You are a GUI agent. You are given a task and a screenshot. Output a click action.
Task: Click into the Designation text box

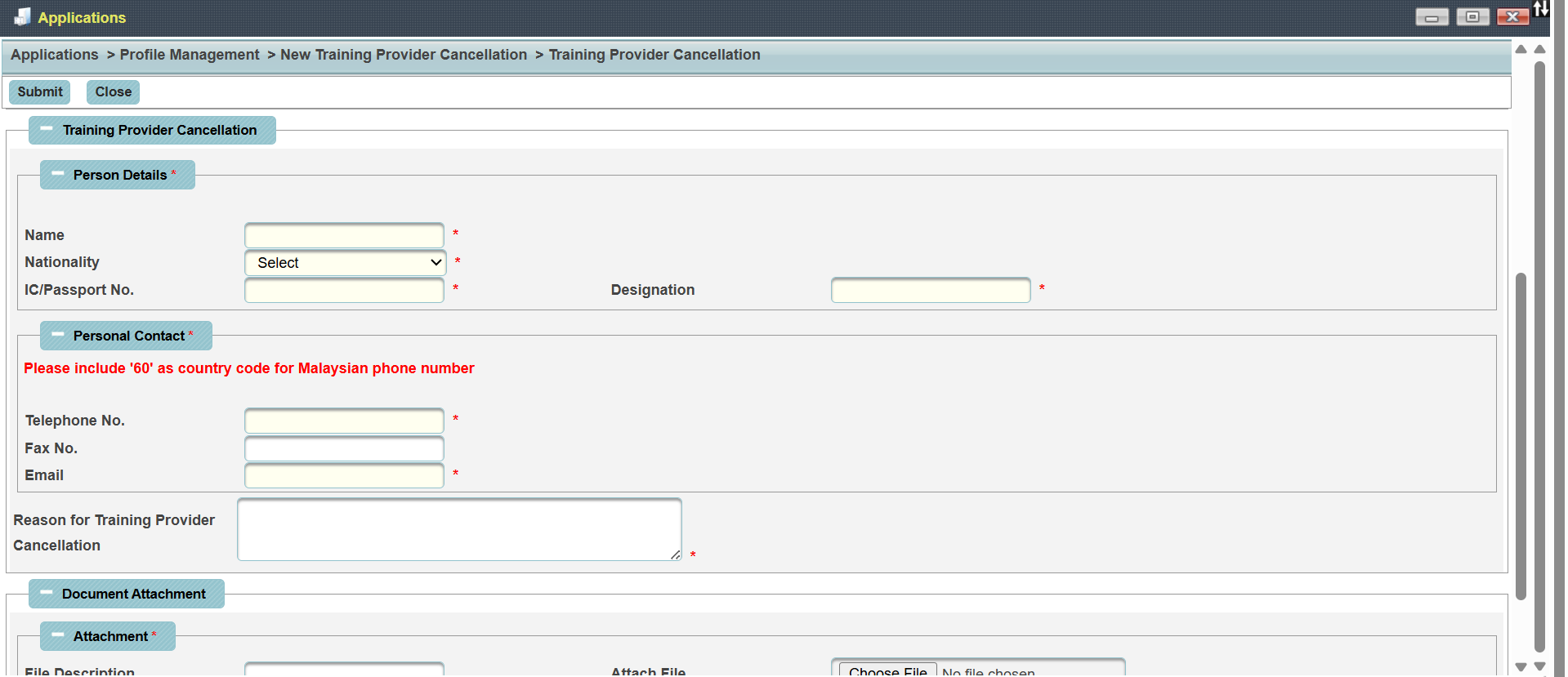pos(930,291)
